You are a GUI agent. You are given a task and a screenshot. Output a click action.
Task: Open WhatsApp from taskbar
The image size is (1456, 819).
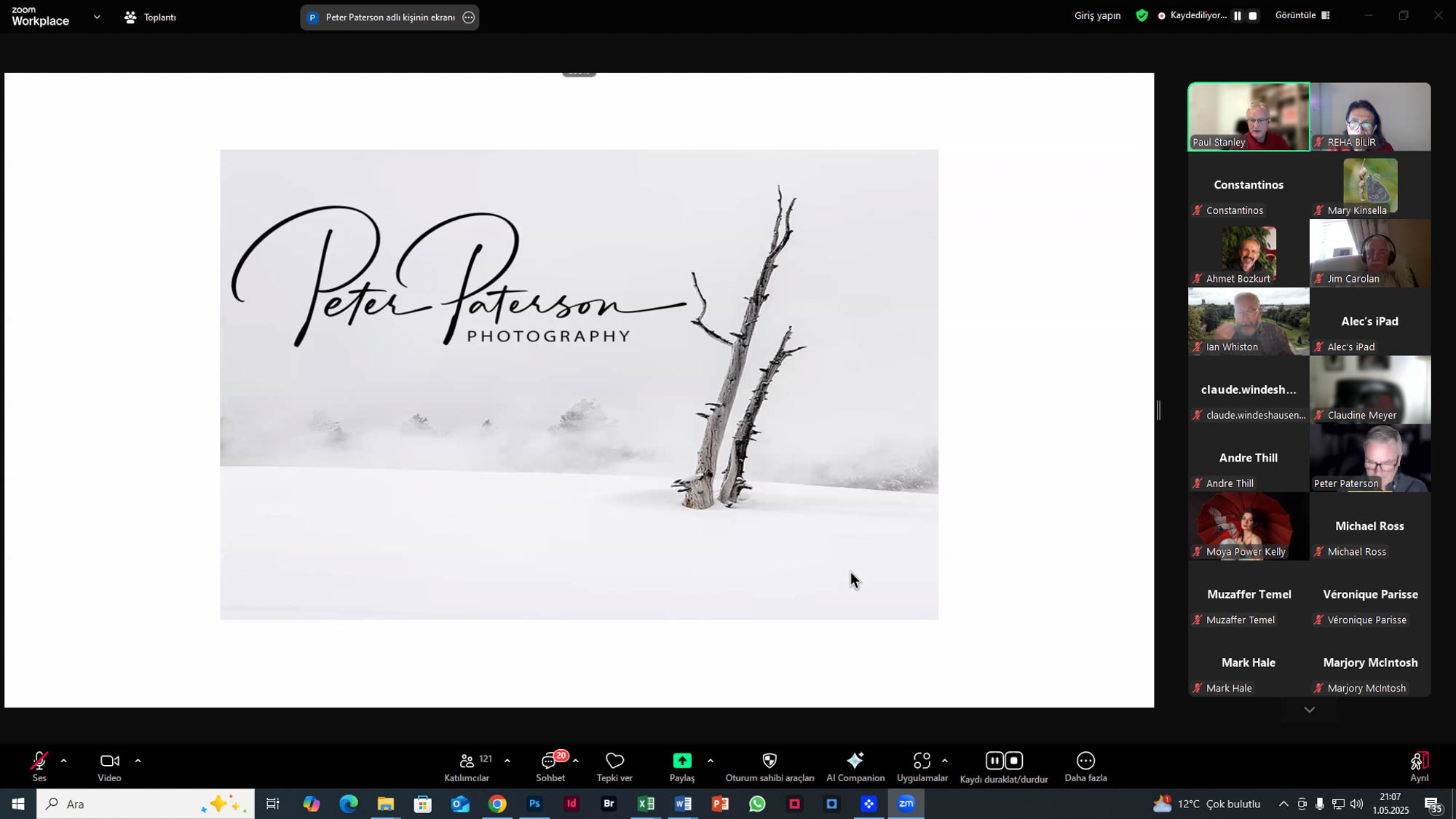click(757, 804)
